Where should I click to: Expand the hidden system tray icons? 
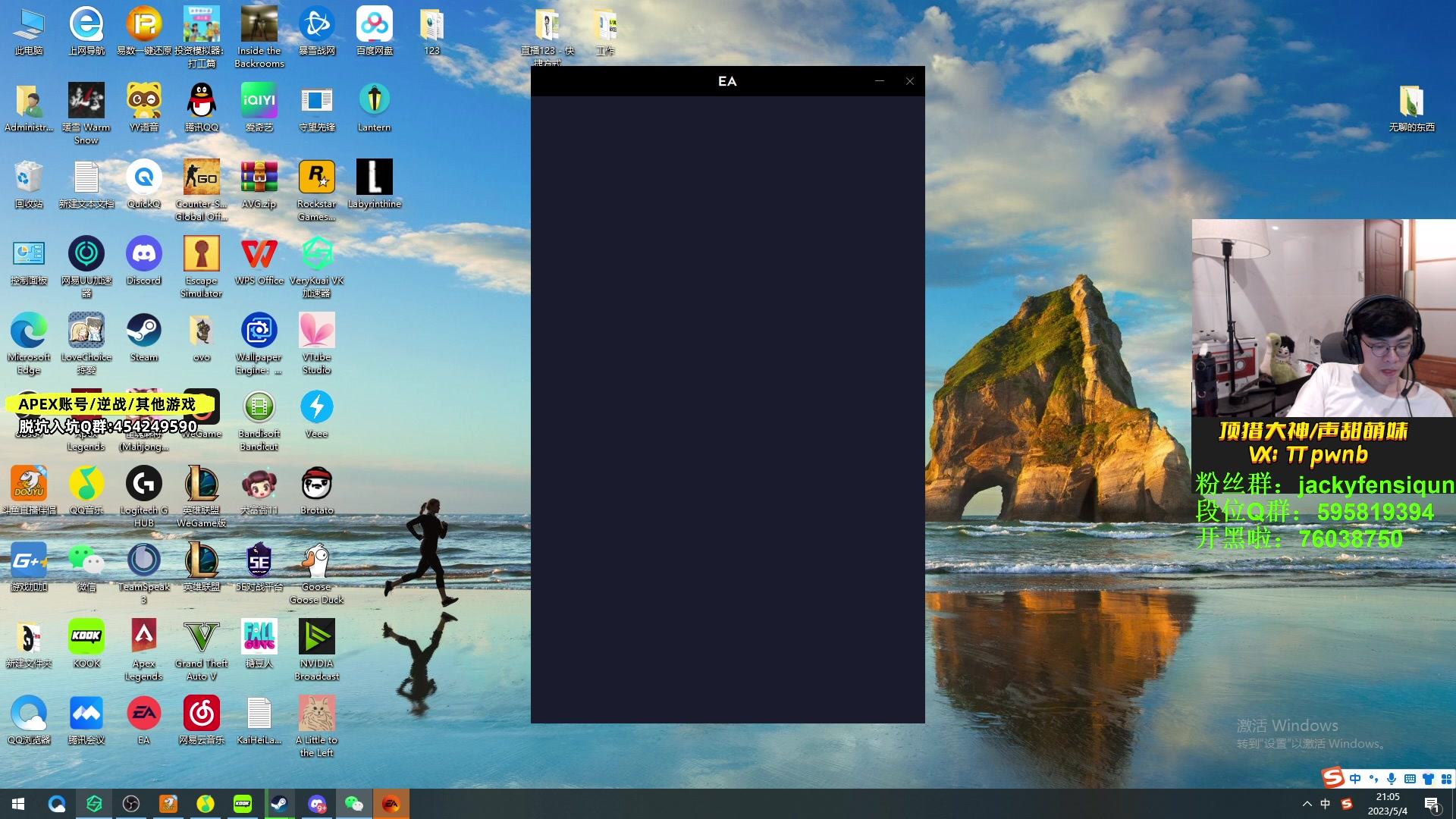(1307, 804)
